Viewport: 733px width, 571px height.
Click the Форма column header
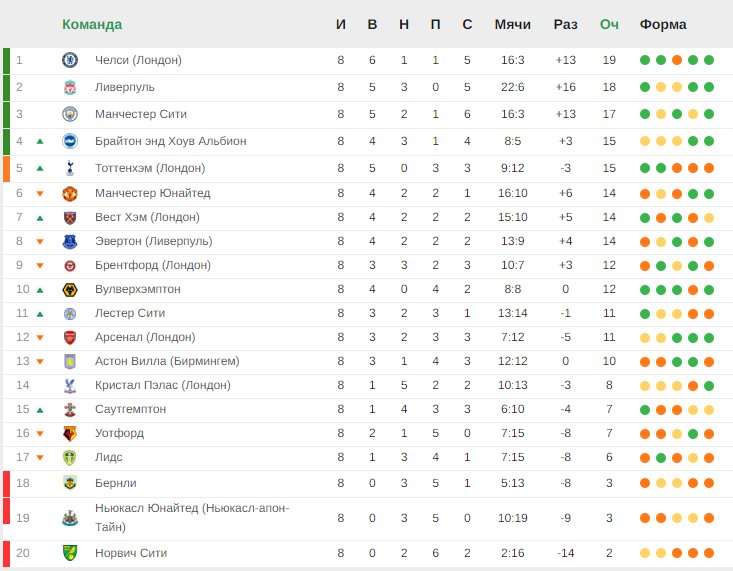coord(663,24)
